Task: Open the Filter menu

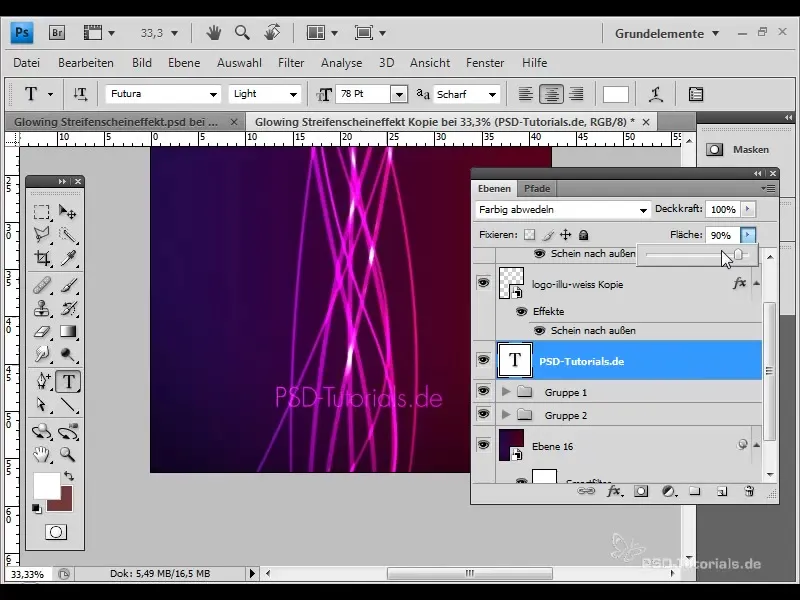Action: [291, 63]
